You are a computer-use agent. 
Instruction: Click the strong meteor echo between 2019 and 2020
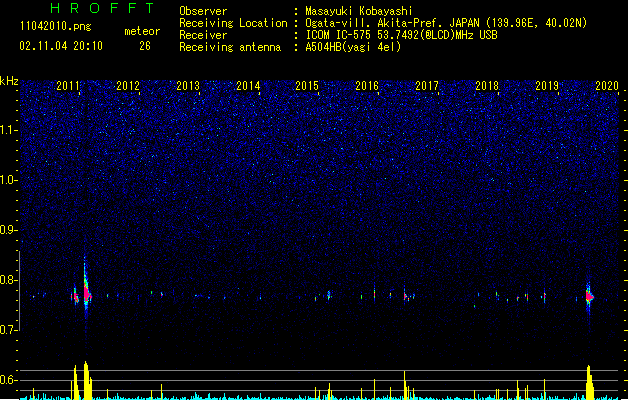pos(589,297)
